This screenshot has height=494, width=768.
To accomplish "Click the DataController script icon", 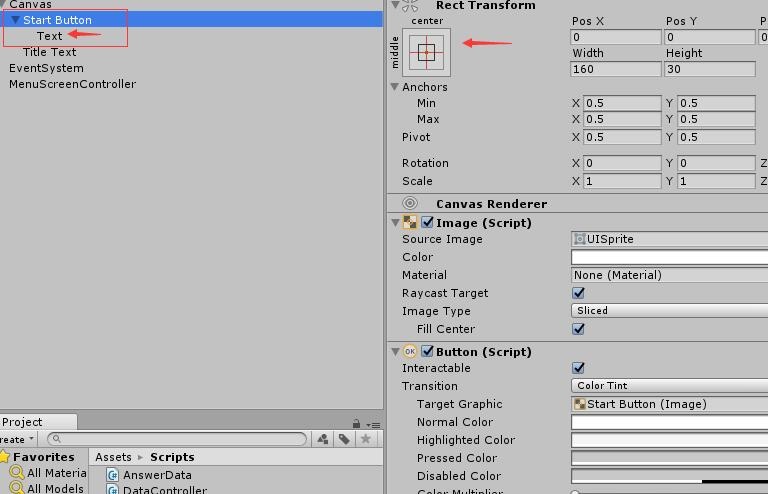I will 113,489.
